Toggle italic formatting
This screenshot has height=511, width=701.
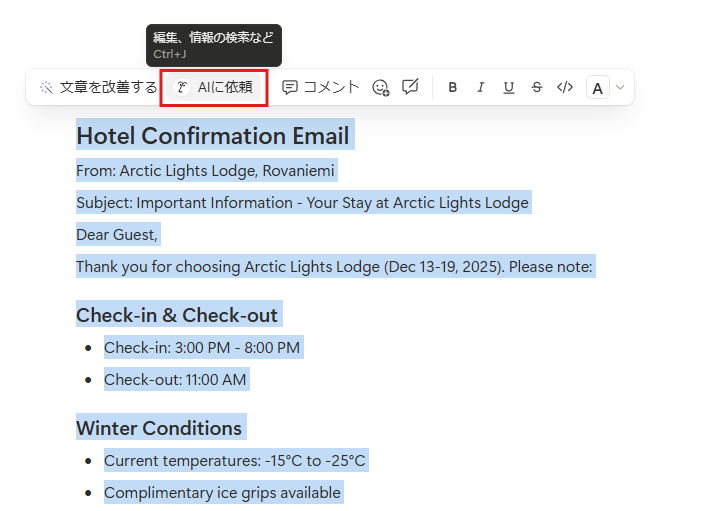point(481,88)
